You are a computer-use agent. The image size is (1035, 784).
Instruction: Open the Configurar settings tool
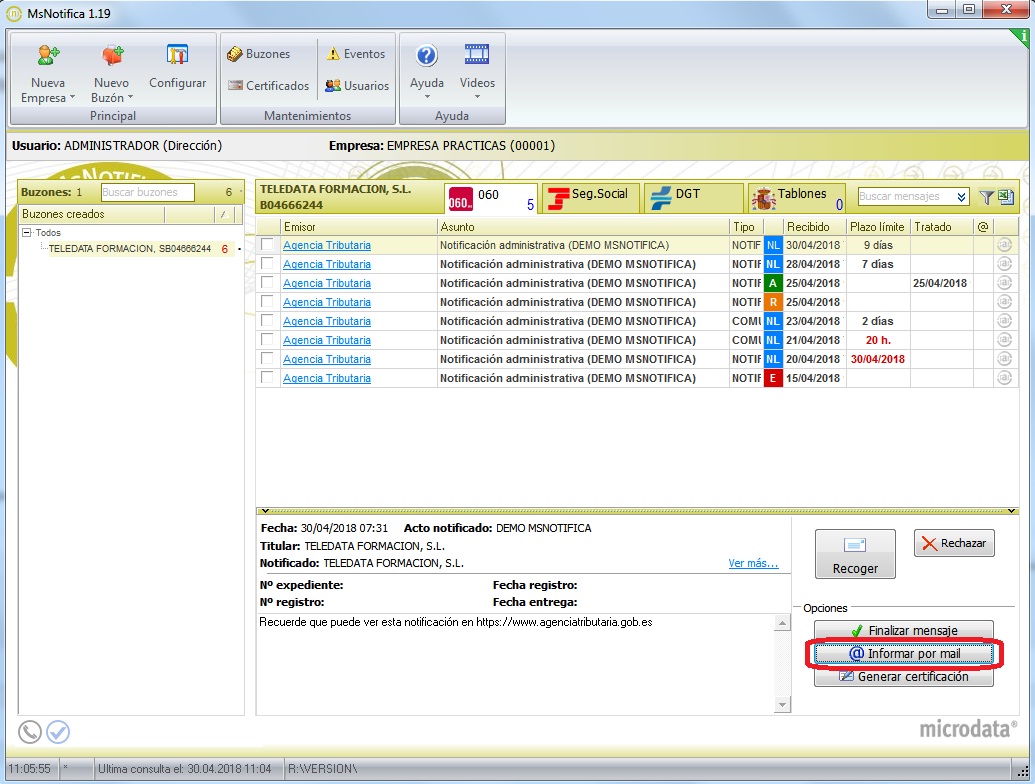(x=177, y=66)
